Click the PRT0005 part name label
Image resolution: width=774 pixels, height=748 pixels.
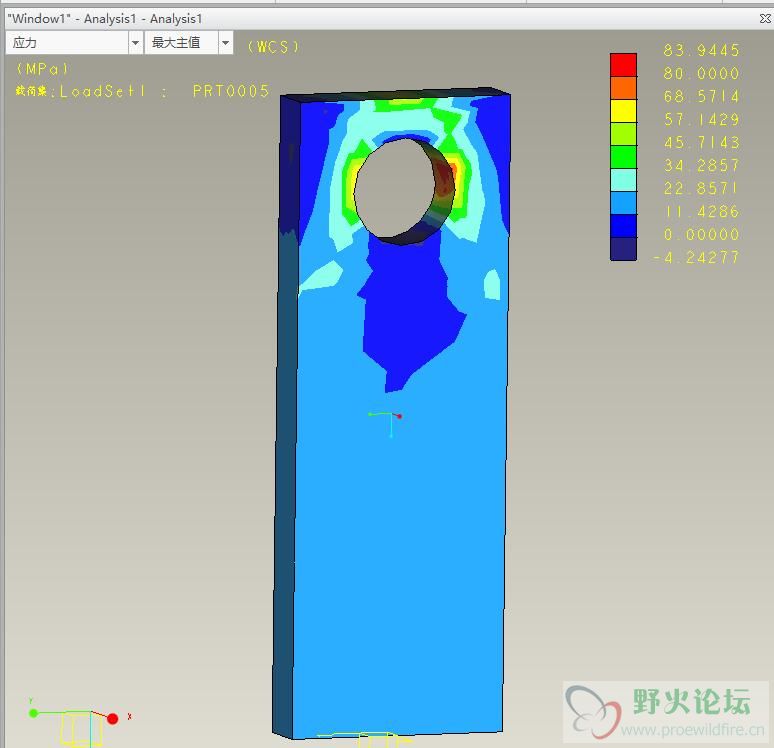point(231,91)
